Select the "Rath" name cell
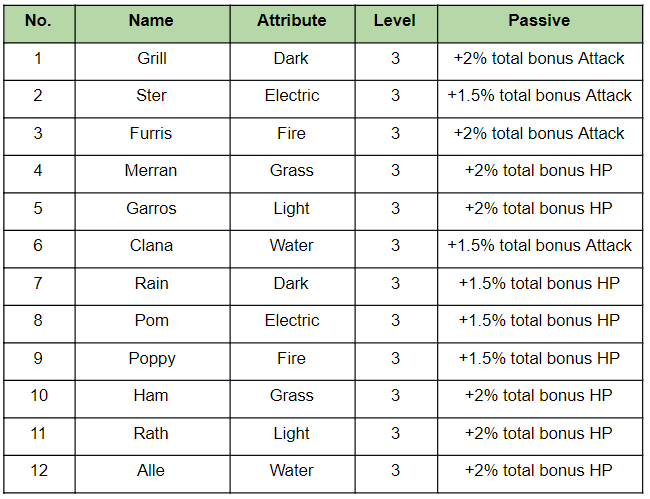The width and height of the screenshot is (650, 499). coord(151,433)
